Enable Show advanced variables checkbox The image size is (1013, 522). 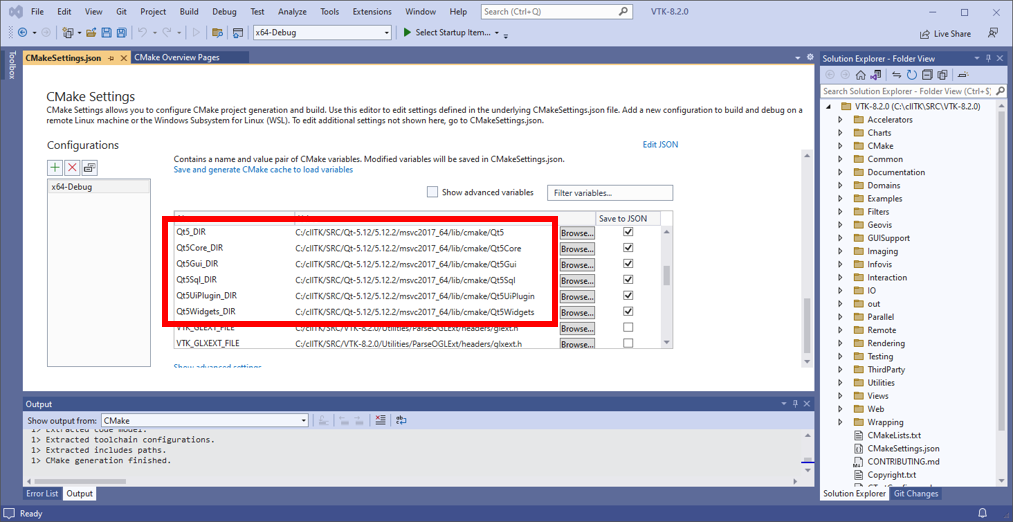tap(432, 192)
